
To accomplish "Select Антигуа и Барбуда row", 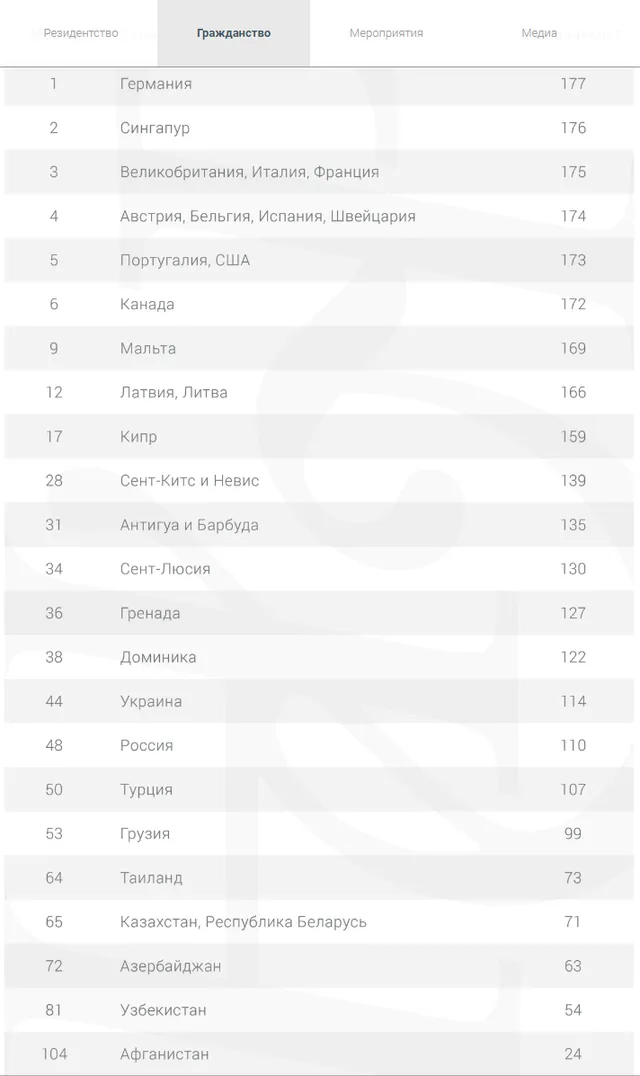I will point(189,525).
